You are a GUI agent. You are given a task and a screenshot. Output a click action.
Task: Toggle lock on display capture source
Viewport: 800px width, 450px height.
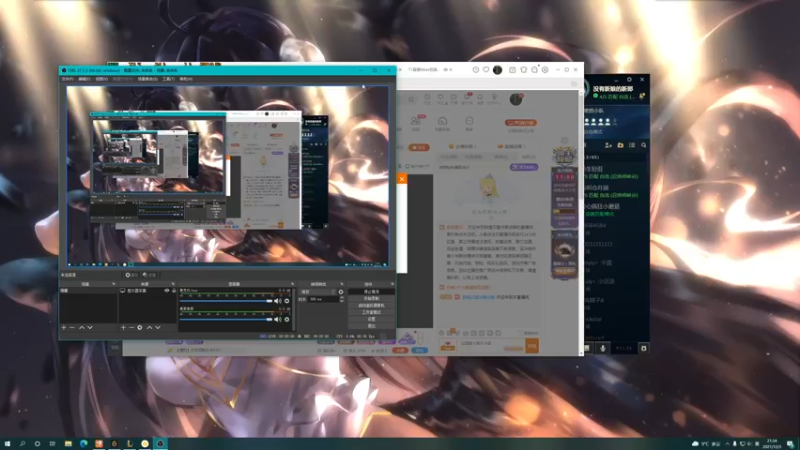pyautogui.click(x=174, y=291)
